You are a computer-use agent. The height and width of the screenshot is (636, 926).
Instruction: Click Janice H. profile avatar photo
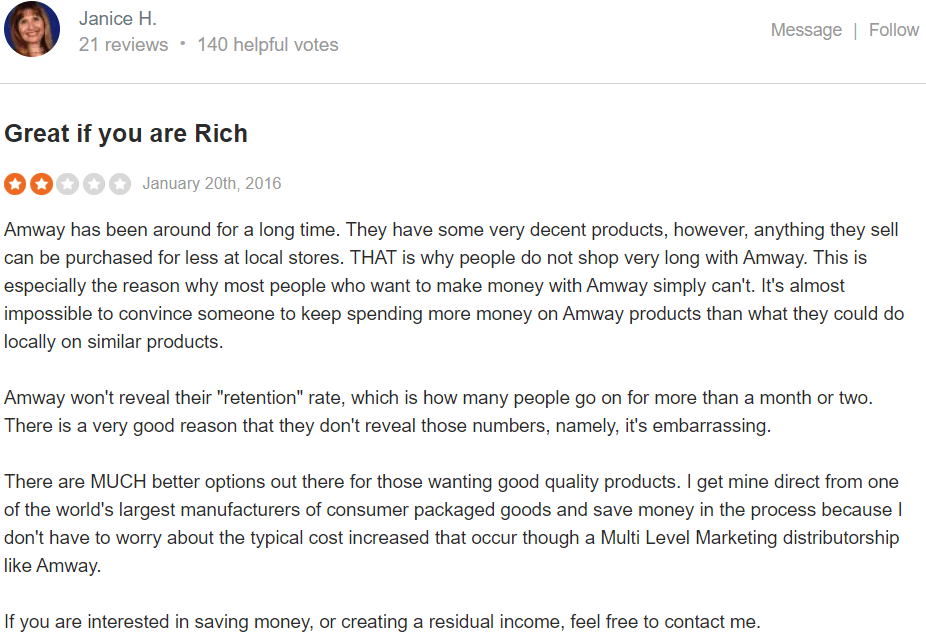(32, 30)
